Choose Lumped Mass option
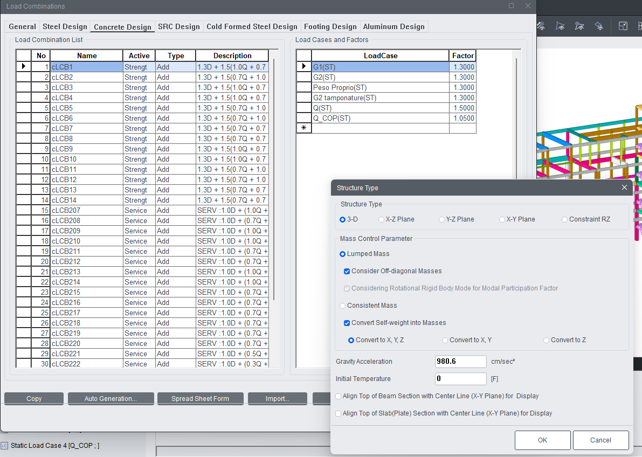The width and height of the screenshot is (642, 457). coord(342,254)
